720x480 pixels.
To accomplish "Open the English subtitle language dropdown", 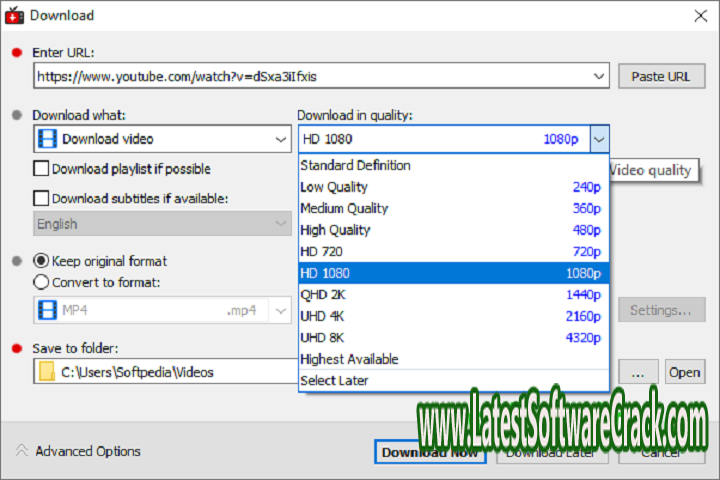I will click(x=163, y=224).
